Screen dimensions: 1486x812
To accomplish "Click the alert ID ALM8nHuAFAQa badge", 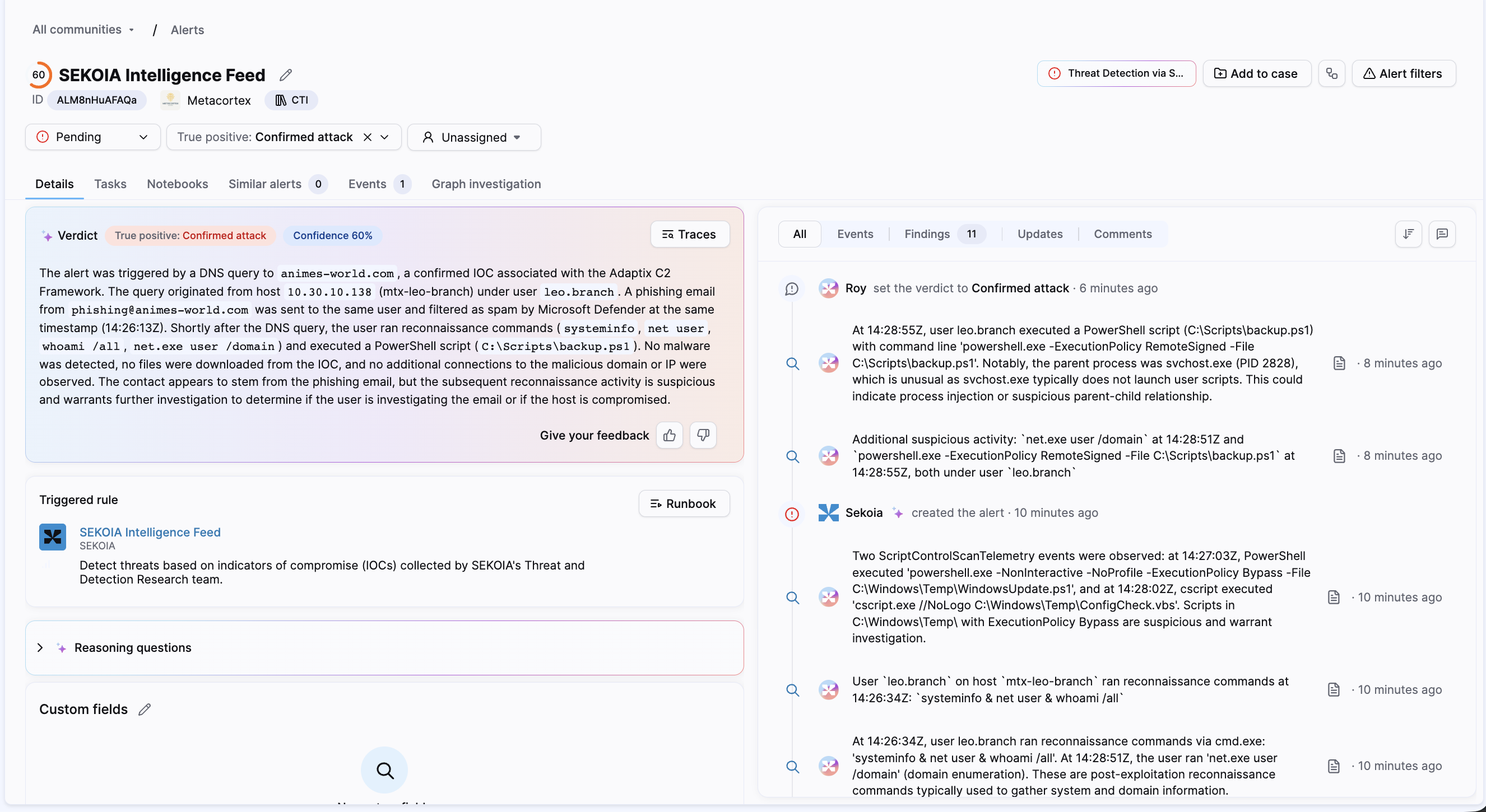I will pos(96,100).
